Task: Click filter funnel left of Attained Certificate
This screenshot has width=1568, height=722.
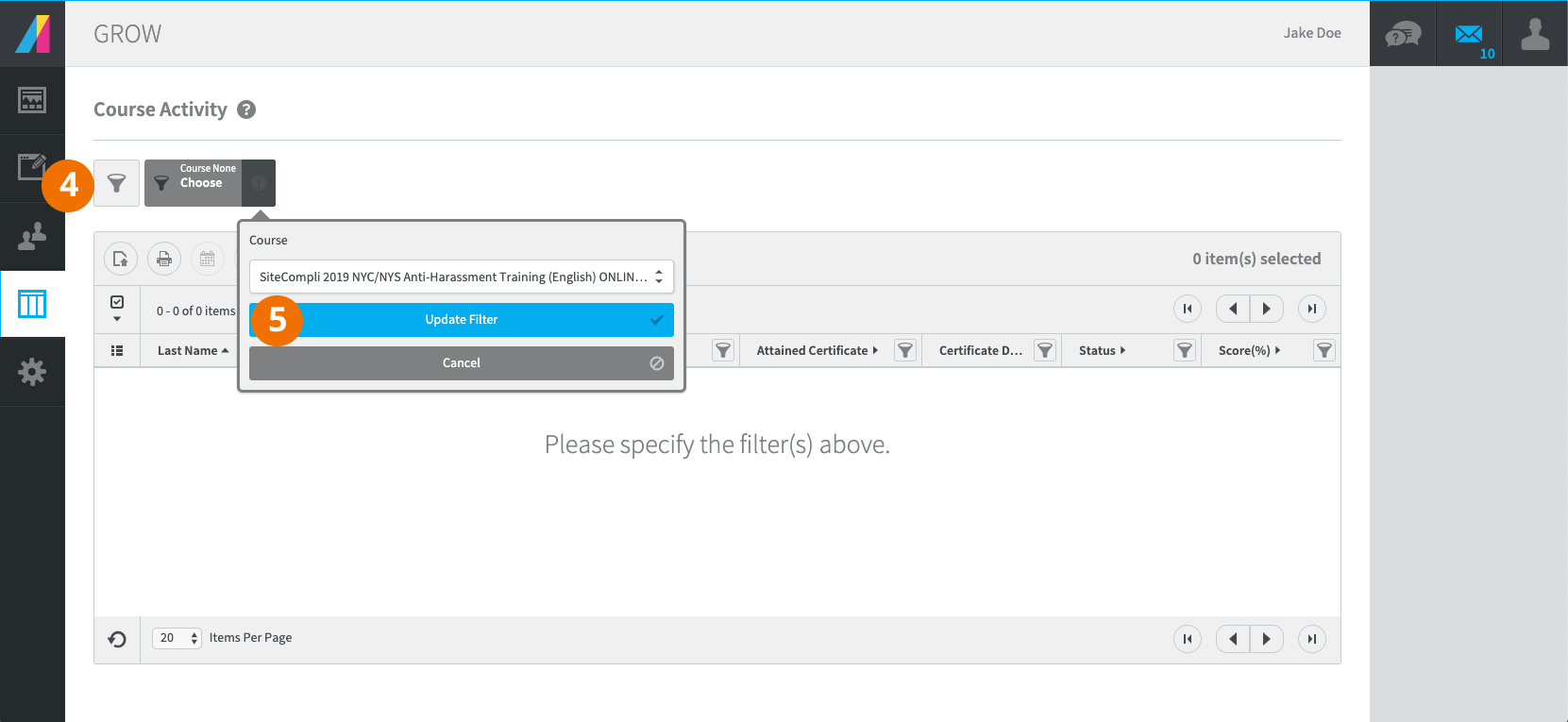Action: point(723,350)
